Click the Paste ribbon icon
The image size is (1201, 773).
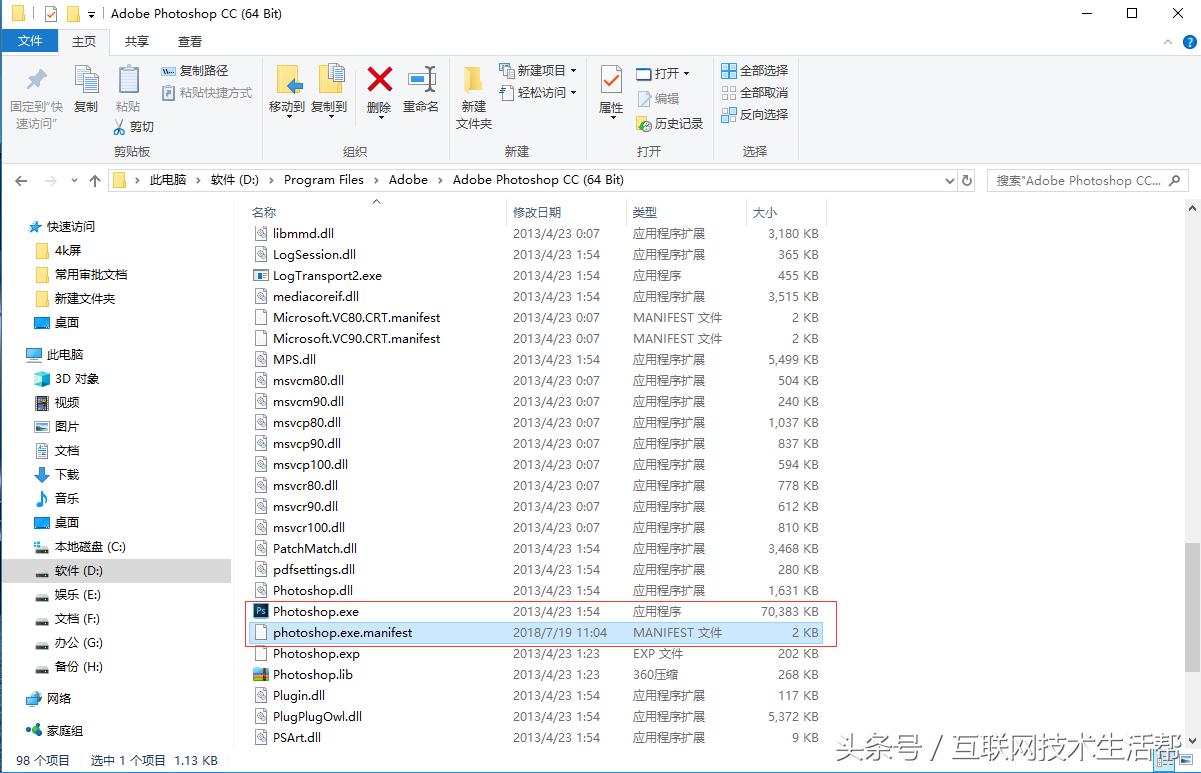point(128,80)
